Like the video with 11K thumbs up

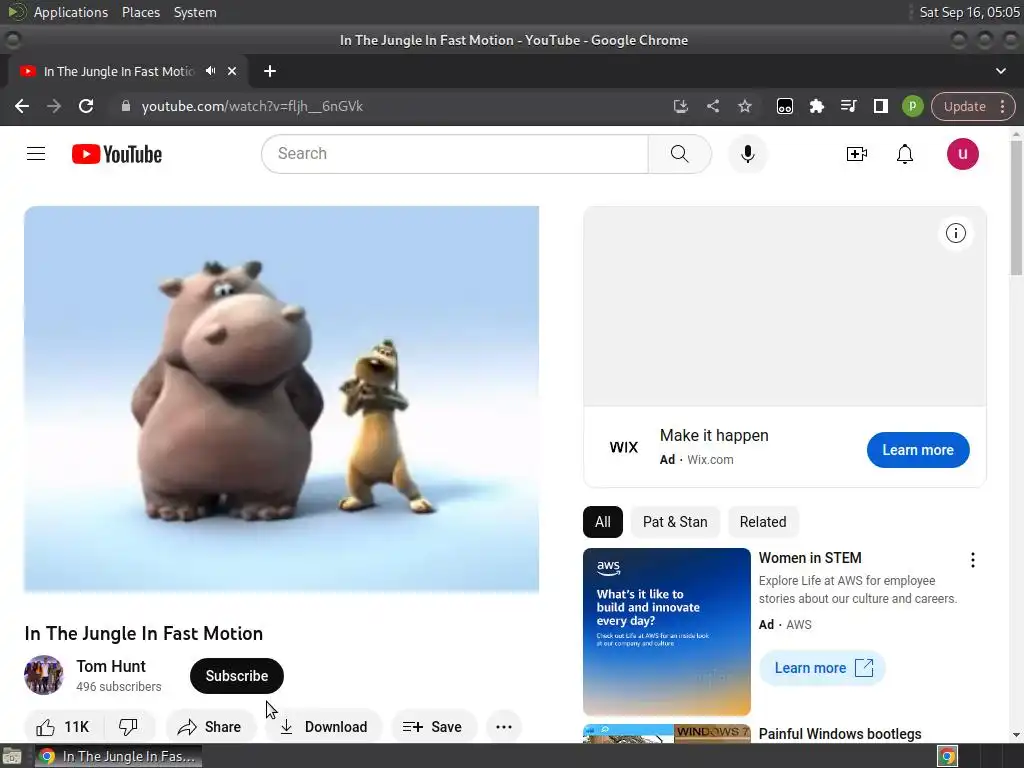point(63,727)
